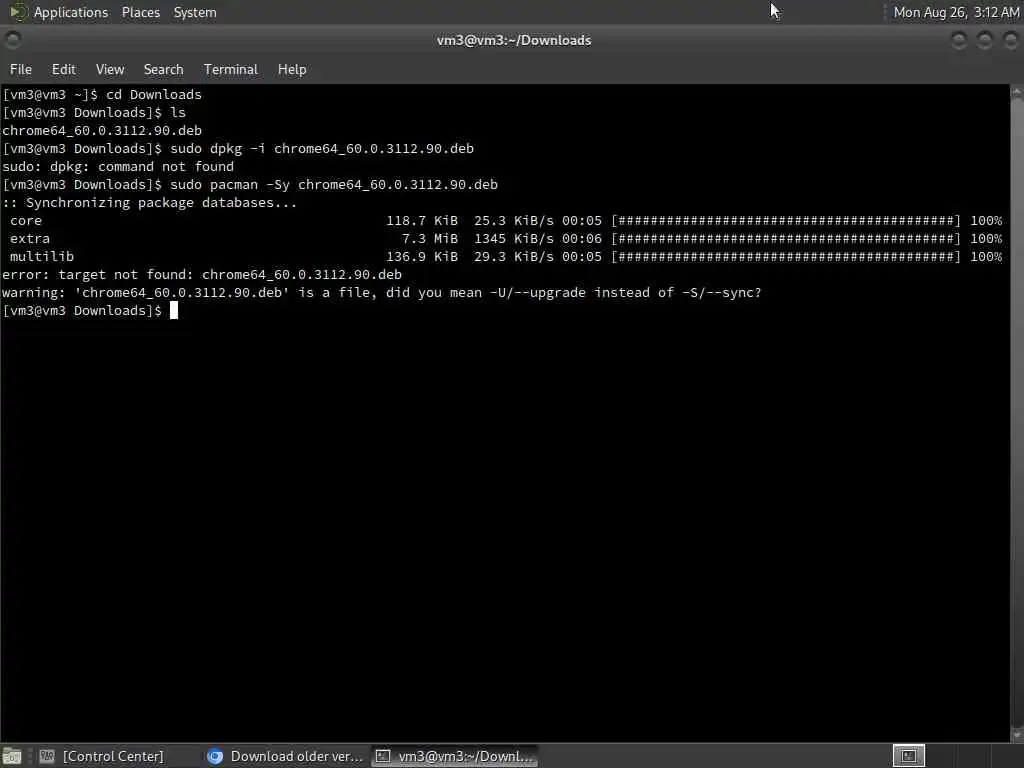
Task: Click the title bar text vm3@vm3:~/Downloads
Action: [x=513, y=40]
